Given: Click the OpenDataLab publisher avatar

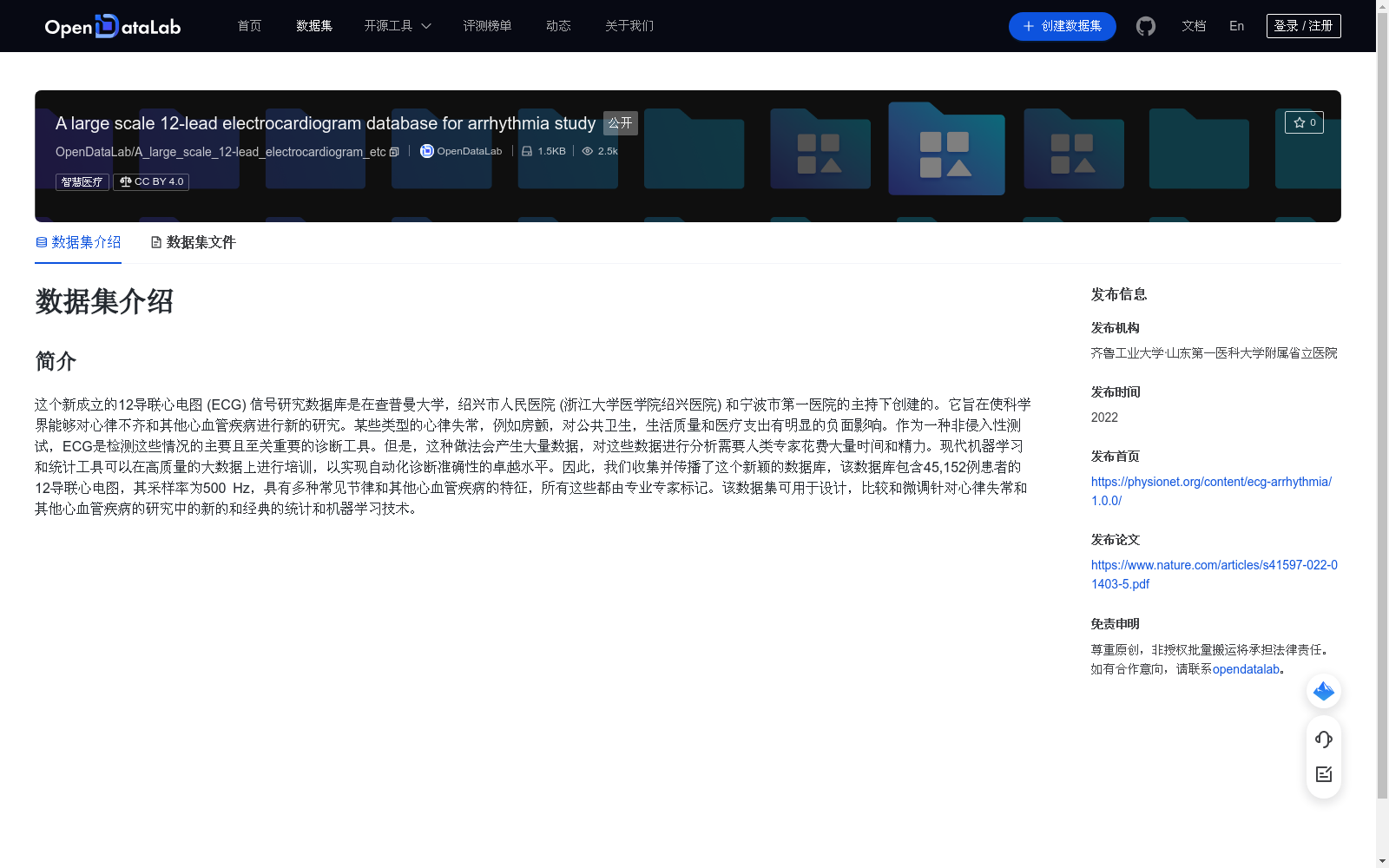Looking at the screenshot, I should click(427, 151).
